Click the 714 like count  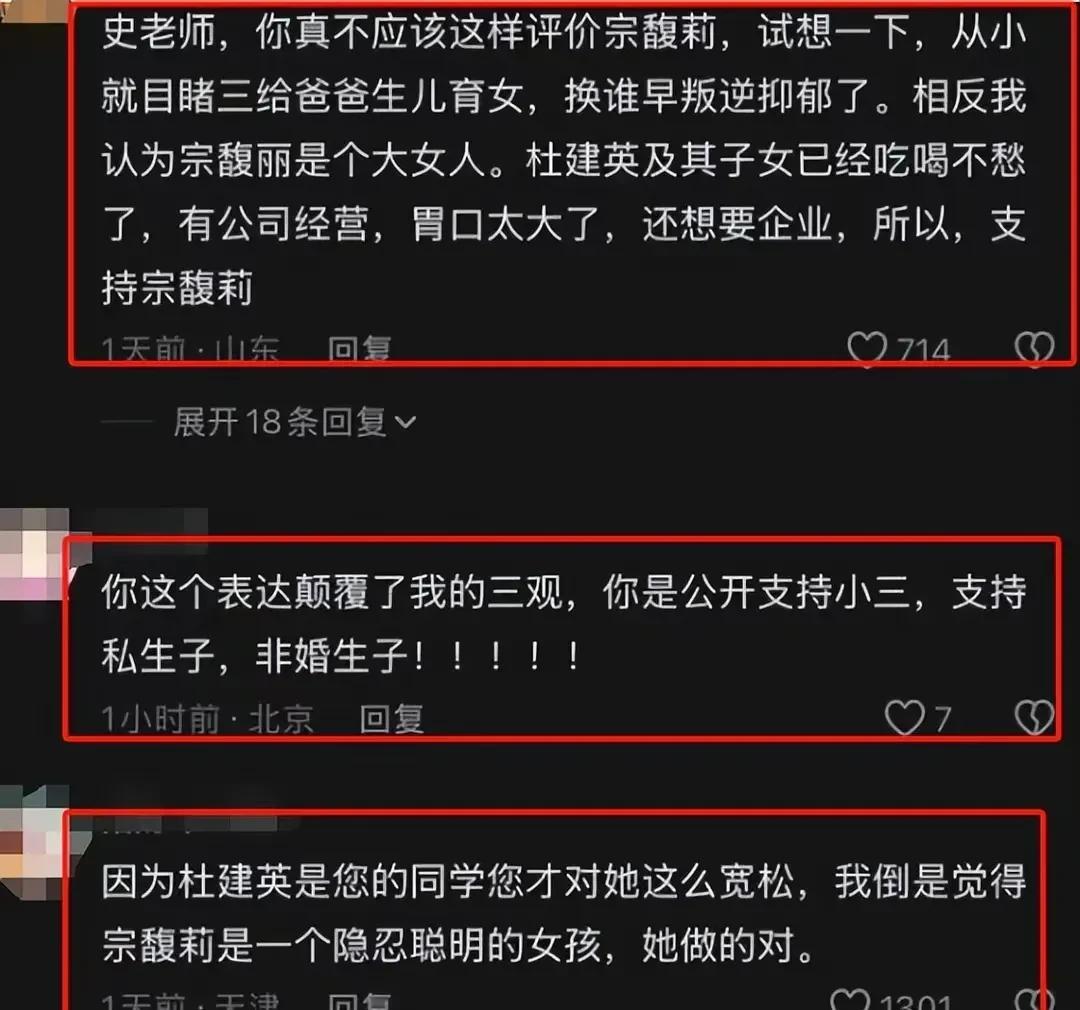[x=923, y=350]
